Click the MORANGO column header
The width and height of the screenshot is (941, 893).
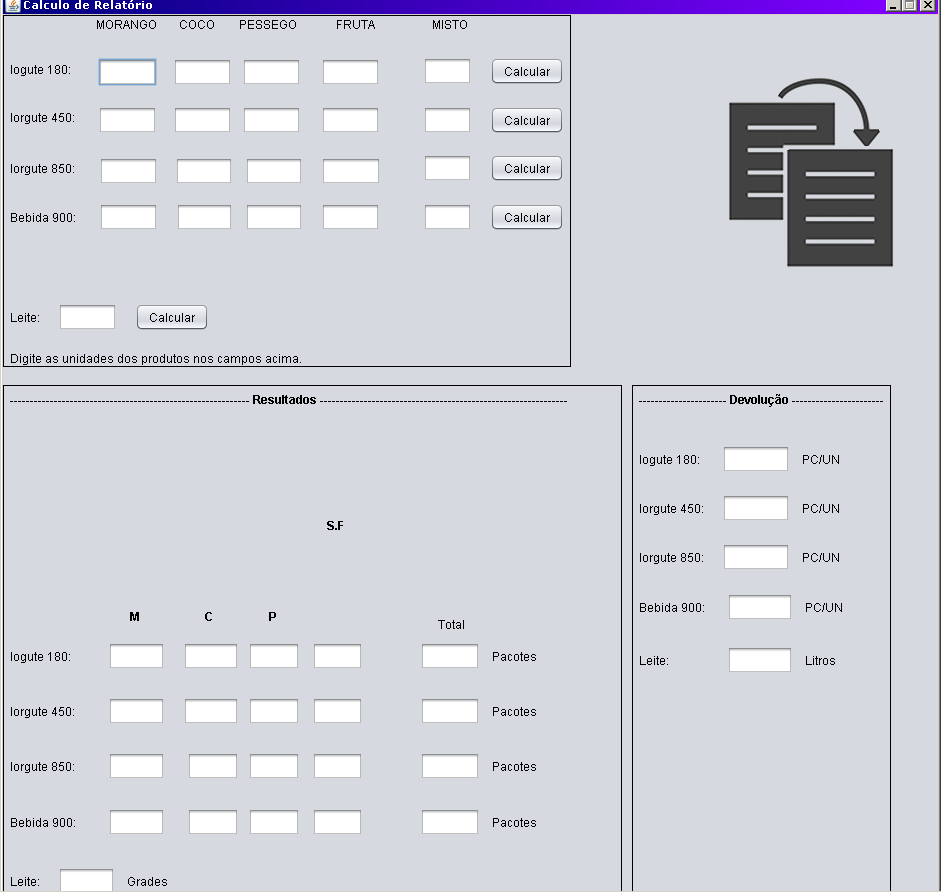pos(126,25)
